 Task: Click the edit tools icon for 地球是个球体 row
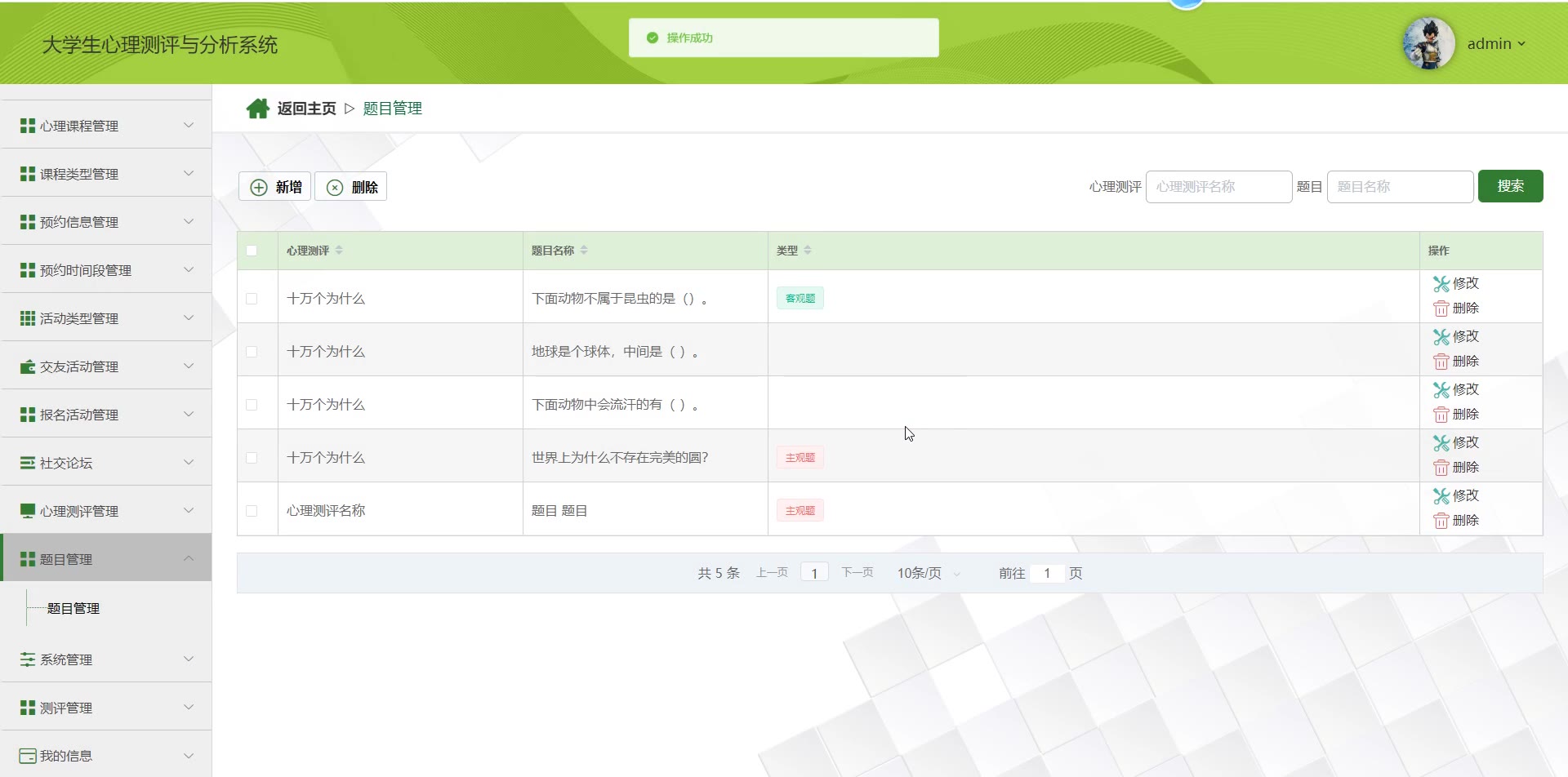(x=1441, y=337)
